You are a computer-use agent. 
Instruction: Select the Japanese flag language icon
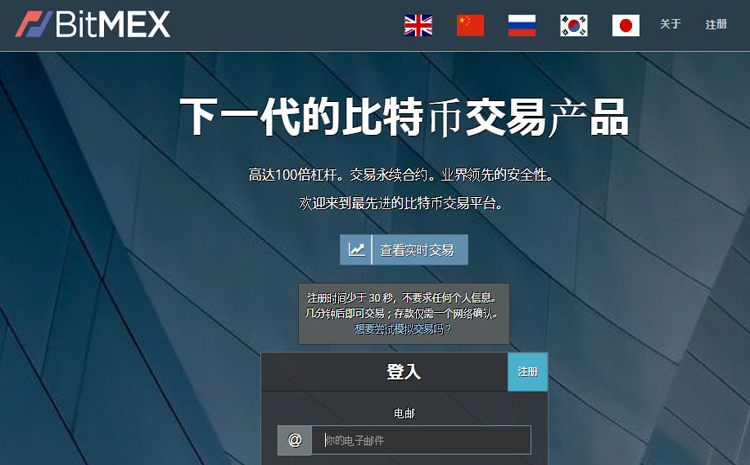pyautogui.click(x=626, y=25)
